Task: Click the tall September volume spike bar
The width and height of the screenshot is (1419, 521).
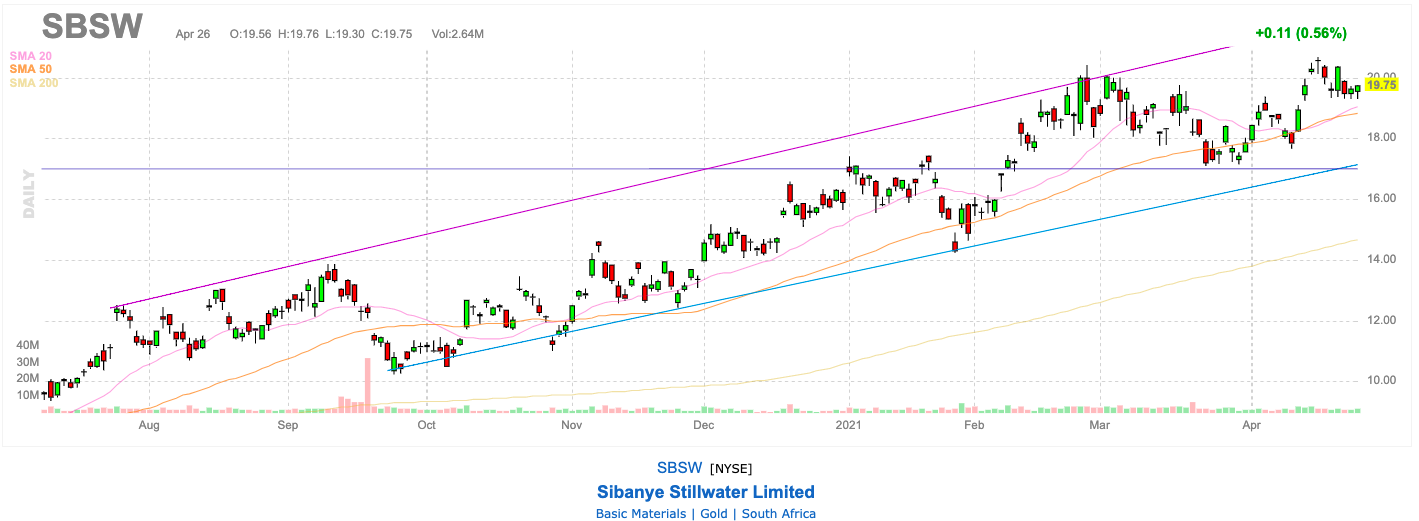Action: click(x=367, y=385)
